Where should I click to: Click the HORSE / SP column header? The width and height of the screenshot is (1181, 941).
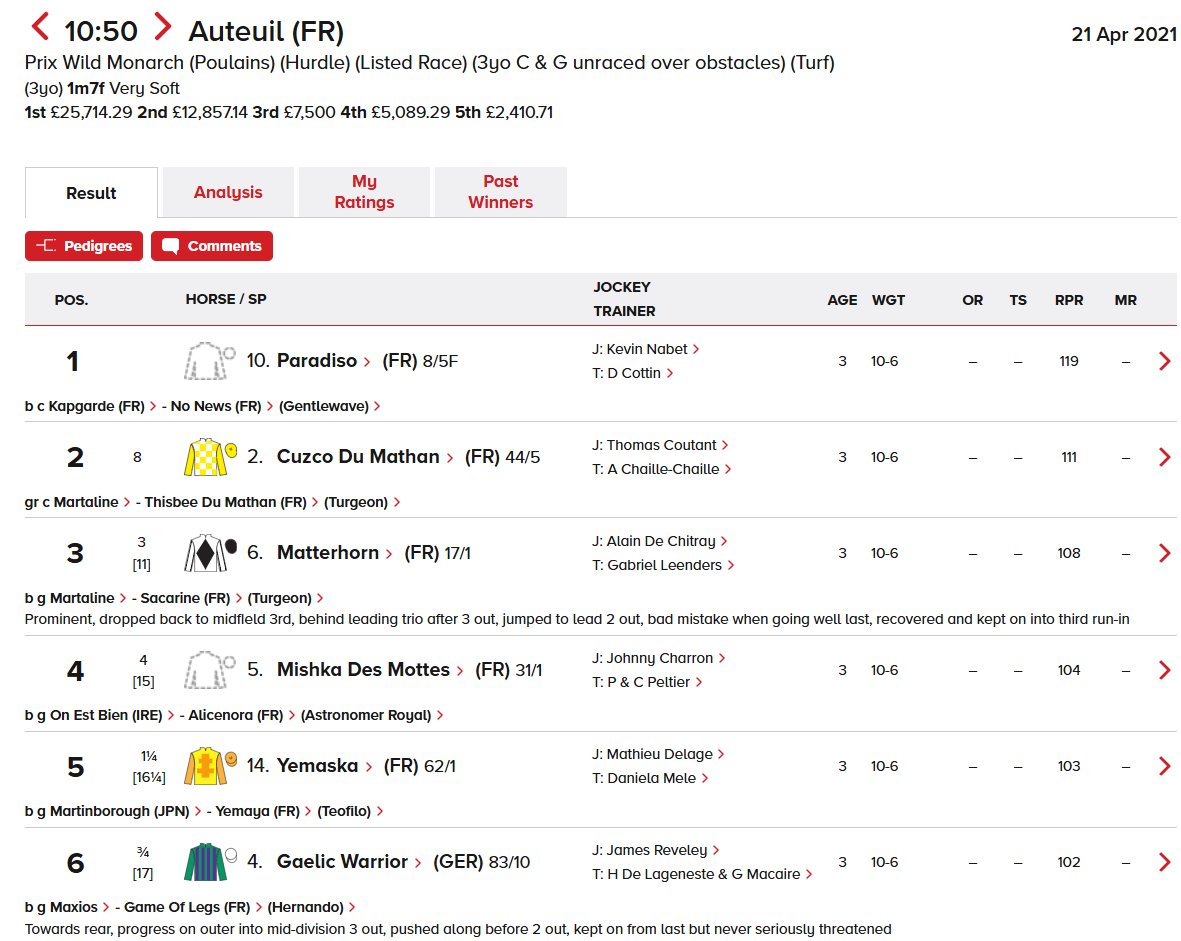(x=226, y=299)
